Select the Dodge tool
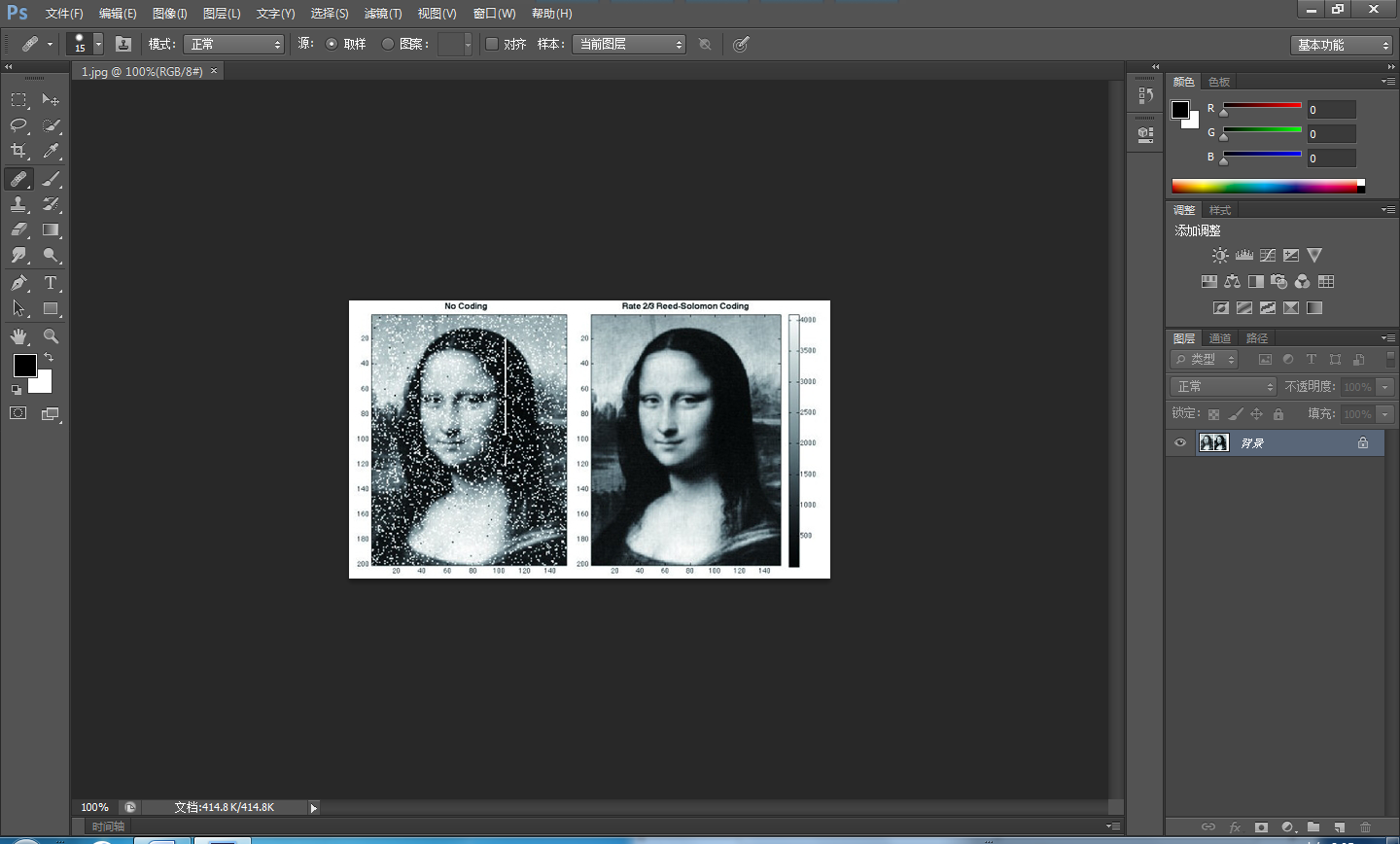Screen dimensions: 1400x844 coord(51,255)
